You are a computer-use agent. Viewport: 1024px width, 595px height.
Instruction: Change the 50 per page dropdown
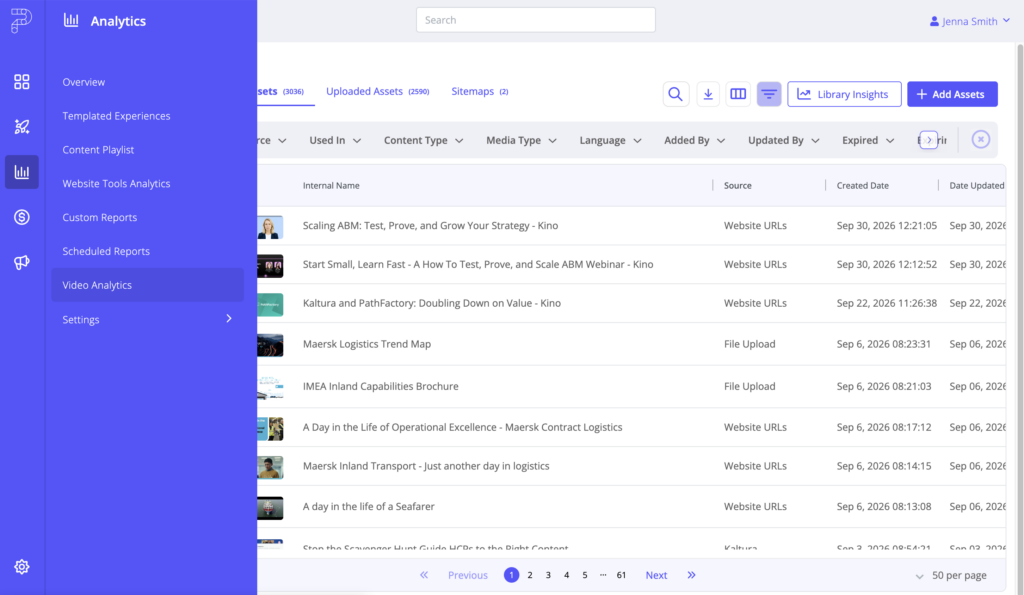click(x=952, y=575)
